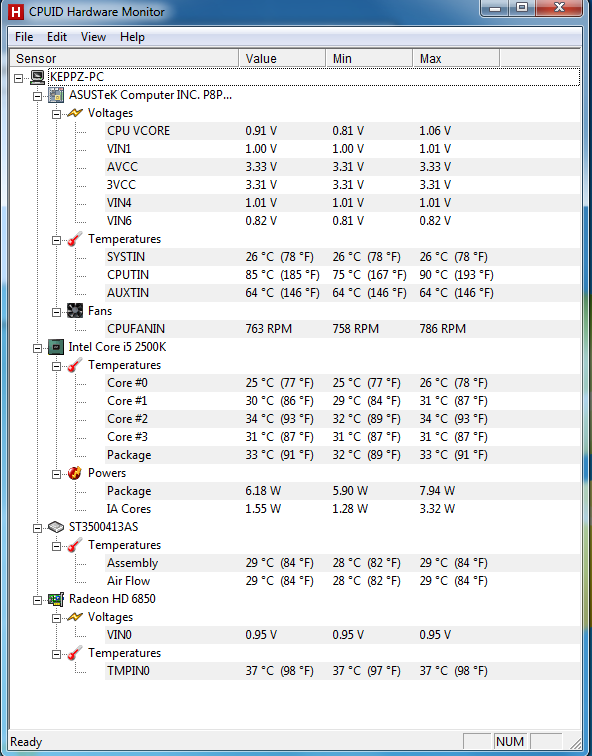Viewport: 592px width, 756px height.
Task: Select the VIN6 voltage row
Action: (342, 221)
